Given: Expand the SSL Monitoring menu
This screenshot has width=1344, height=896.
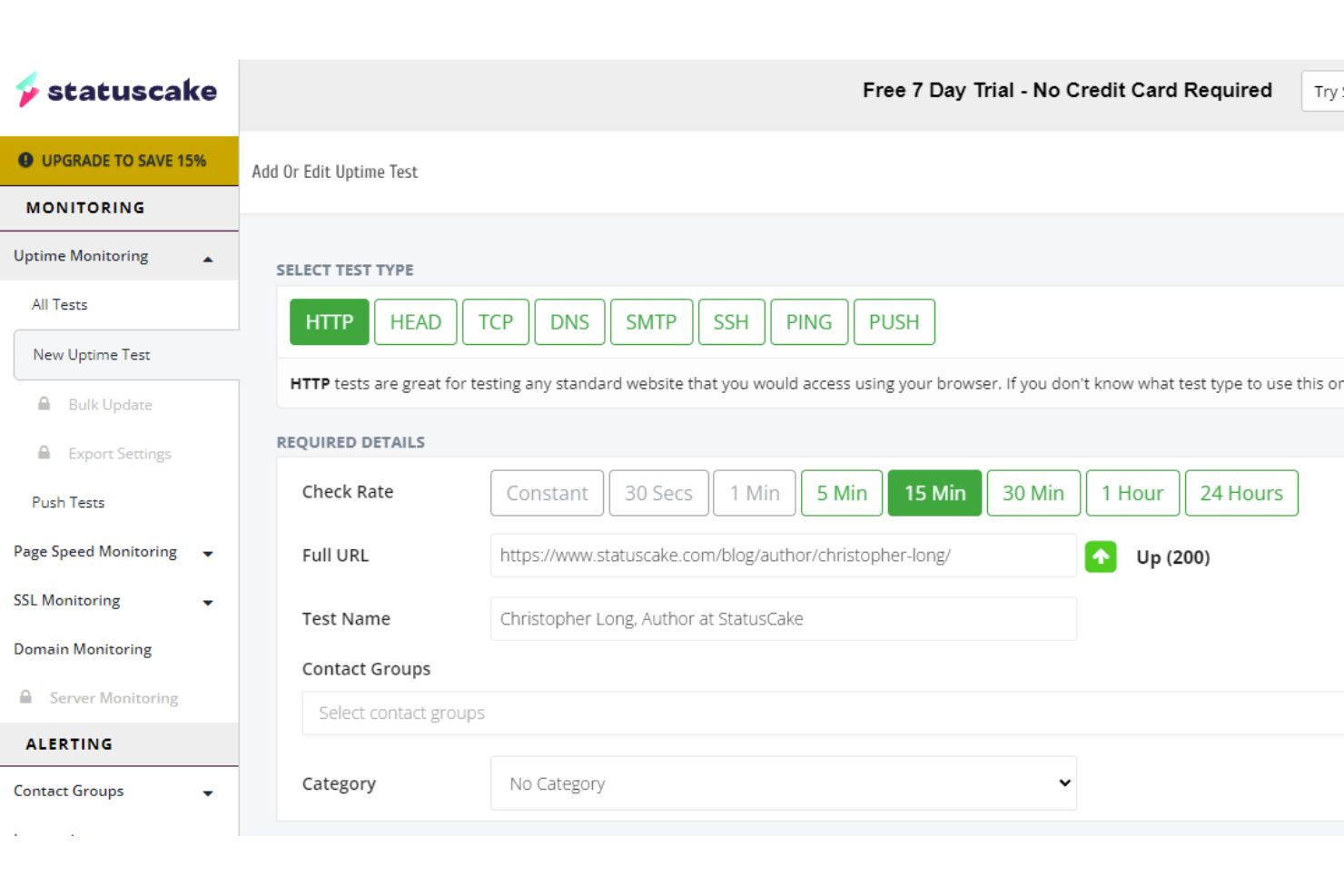Looking at the screenshot, I should [119, 601].
